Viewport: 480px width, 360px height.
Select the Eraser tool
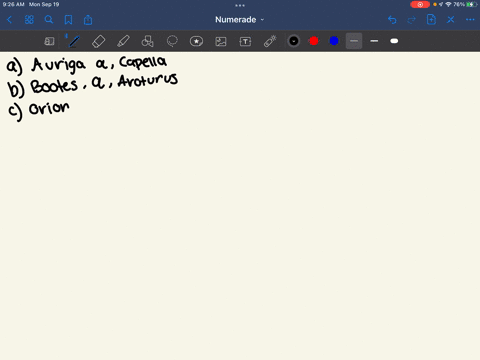[98, 41]
